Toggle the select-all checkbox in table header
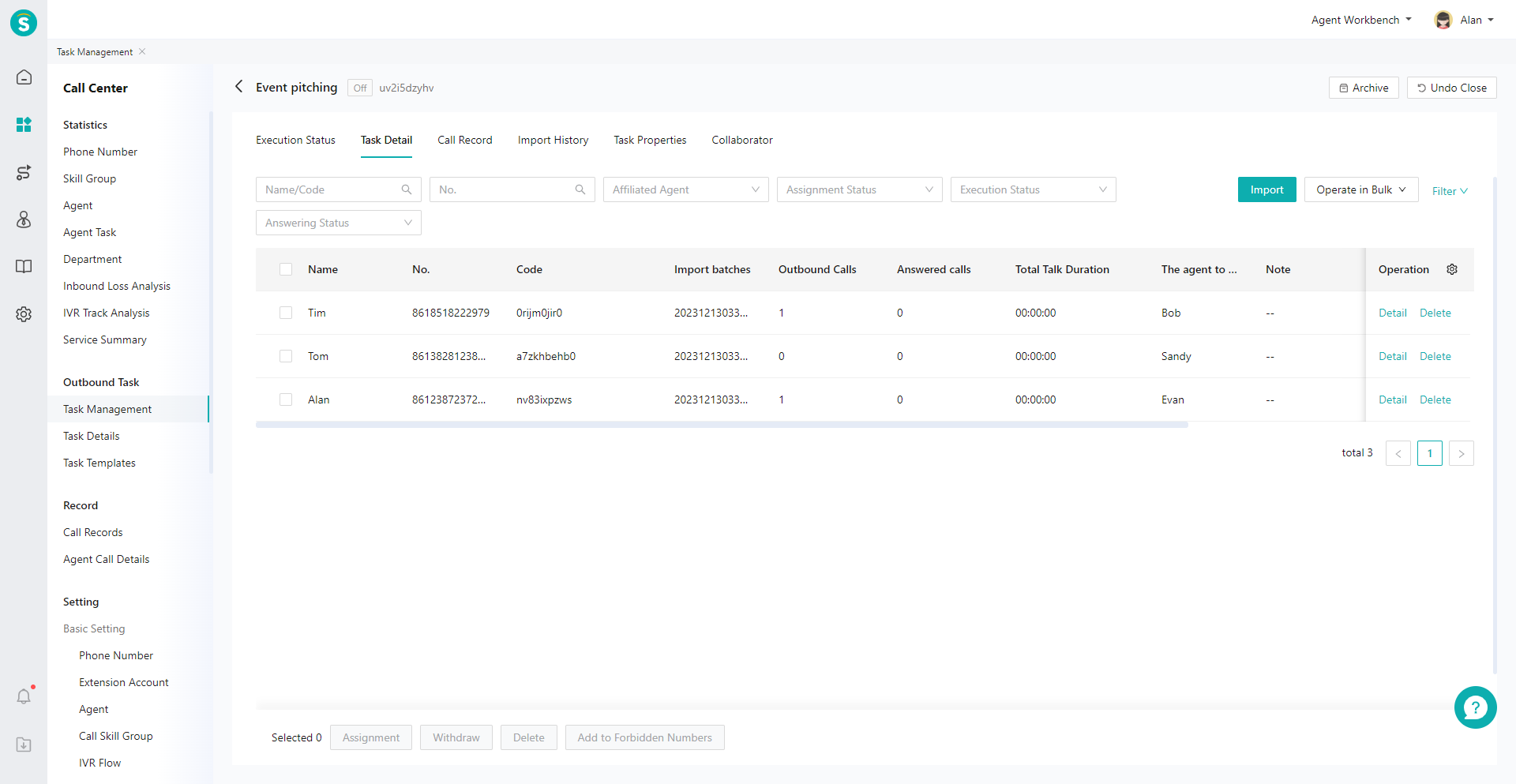Image resolution: width=1516 pixels, height=784 pixels. point(286,269)
